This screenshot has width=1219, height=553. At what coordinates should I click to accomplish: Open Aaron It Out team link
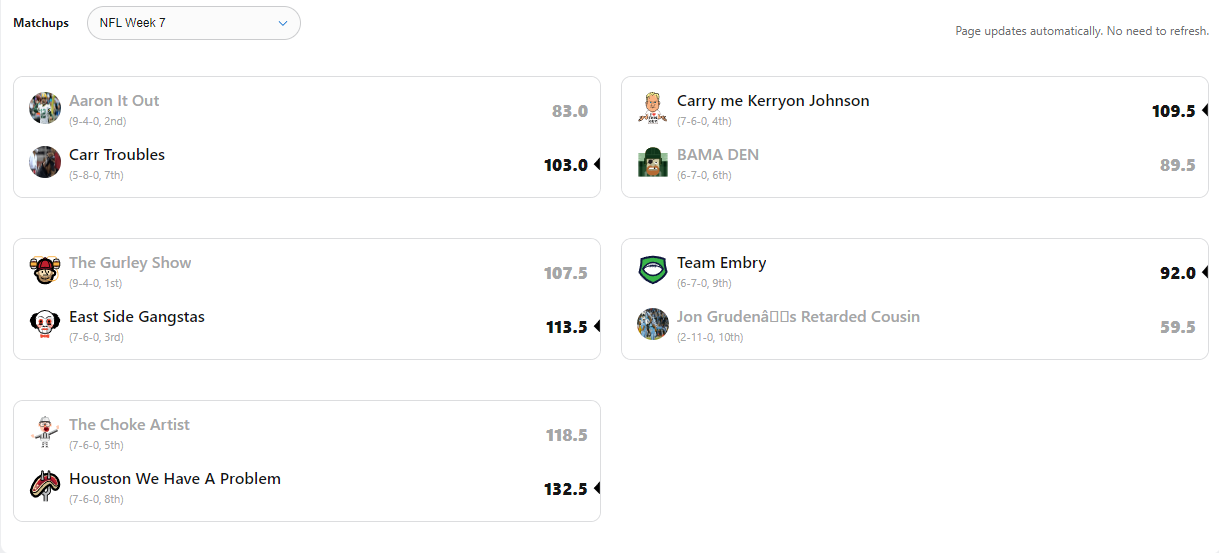point(114,101)
